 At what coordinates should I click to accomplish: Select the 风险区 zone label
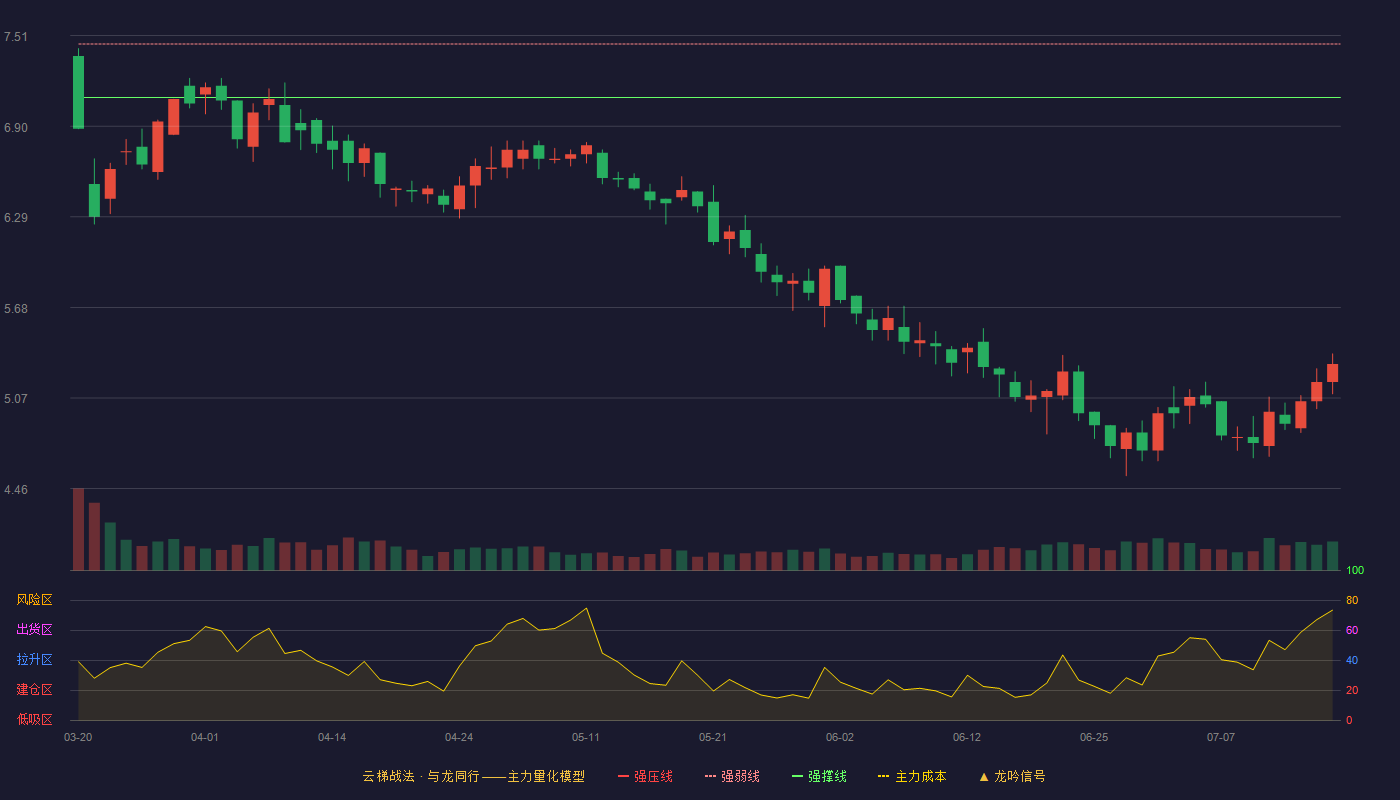coord(34,600)
